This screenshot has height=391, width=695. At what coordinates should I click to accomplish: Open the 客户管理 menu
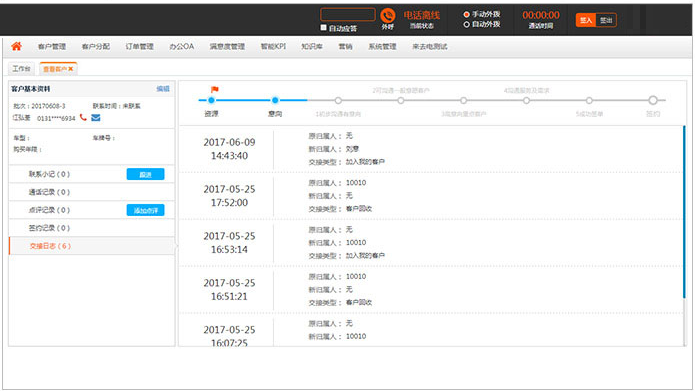point(52,47)
